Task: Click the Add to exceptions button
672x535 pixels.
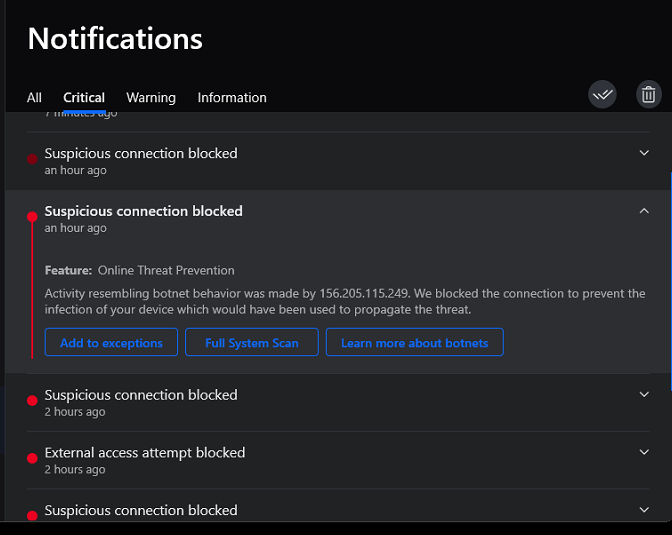Action: (111, 342)
